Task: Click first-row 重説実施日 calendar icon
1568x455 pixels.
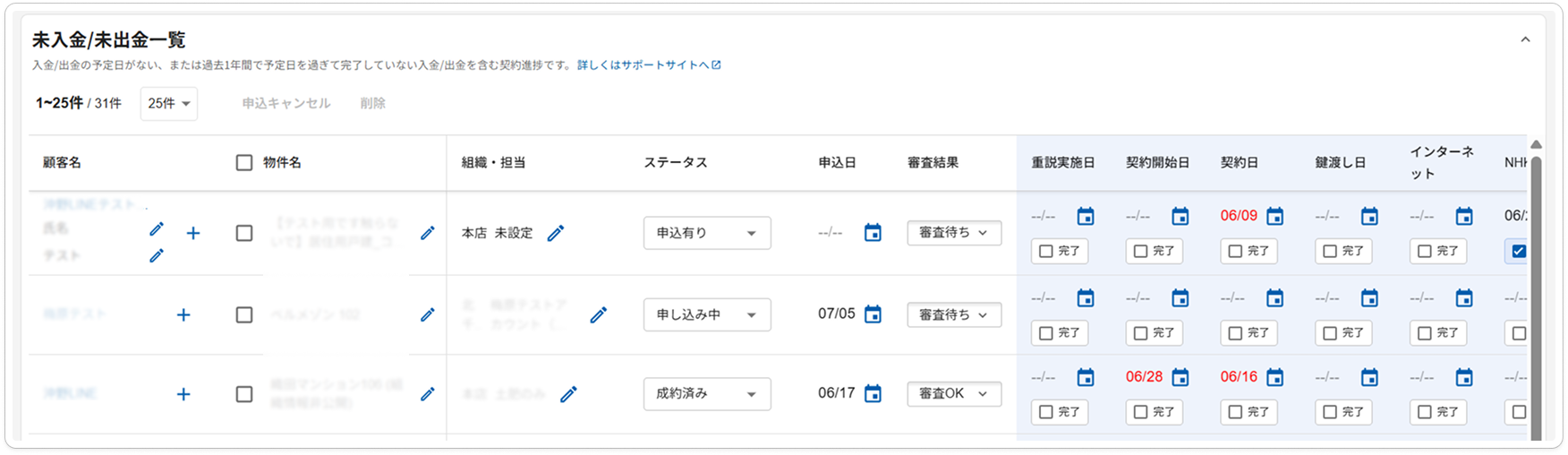Action: click(1086, 216)
